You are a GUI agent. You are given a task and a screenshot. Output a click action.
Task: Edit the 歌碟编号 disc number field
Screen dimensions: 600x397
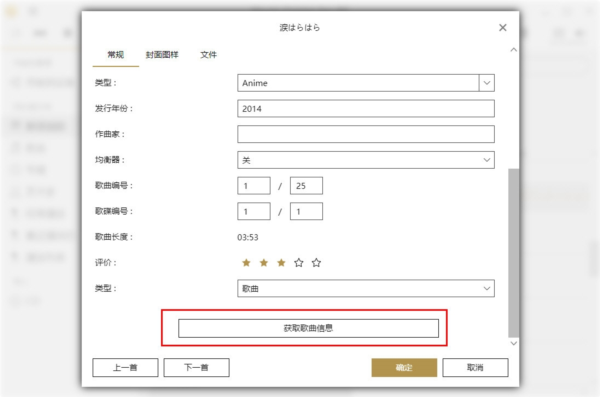254,211
